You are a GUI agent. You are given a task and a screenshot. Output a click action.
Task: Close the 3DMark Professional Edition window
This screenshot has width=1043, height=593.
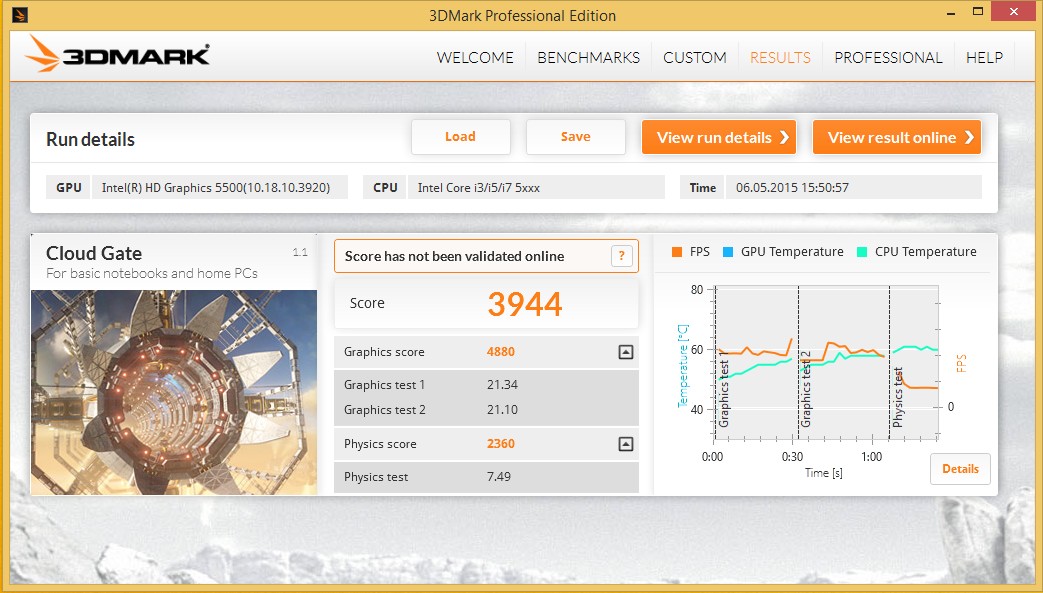click(x=1014, y=11)
